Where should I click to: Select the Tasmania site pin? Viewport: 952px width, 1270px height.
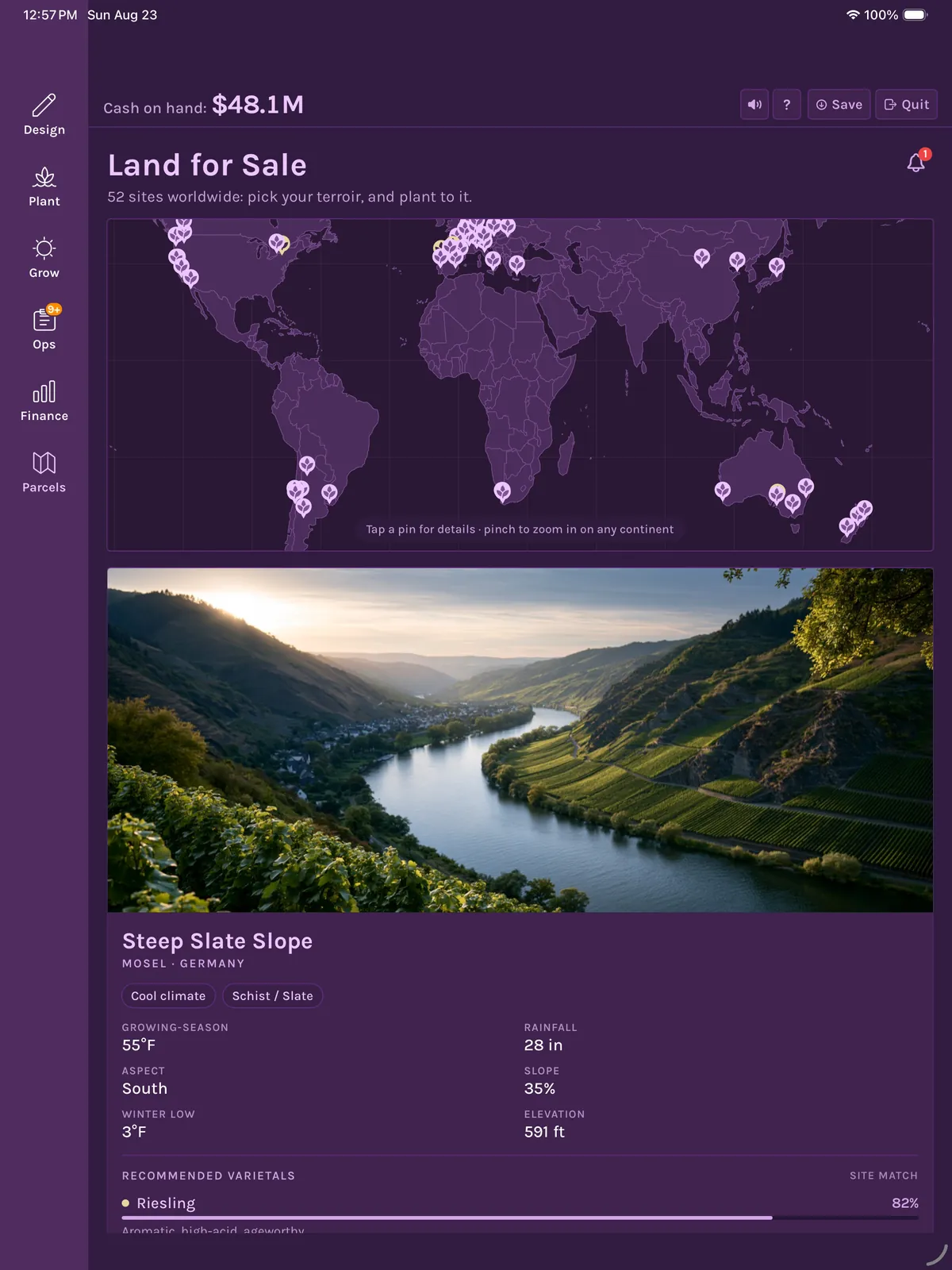(793, 502)
